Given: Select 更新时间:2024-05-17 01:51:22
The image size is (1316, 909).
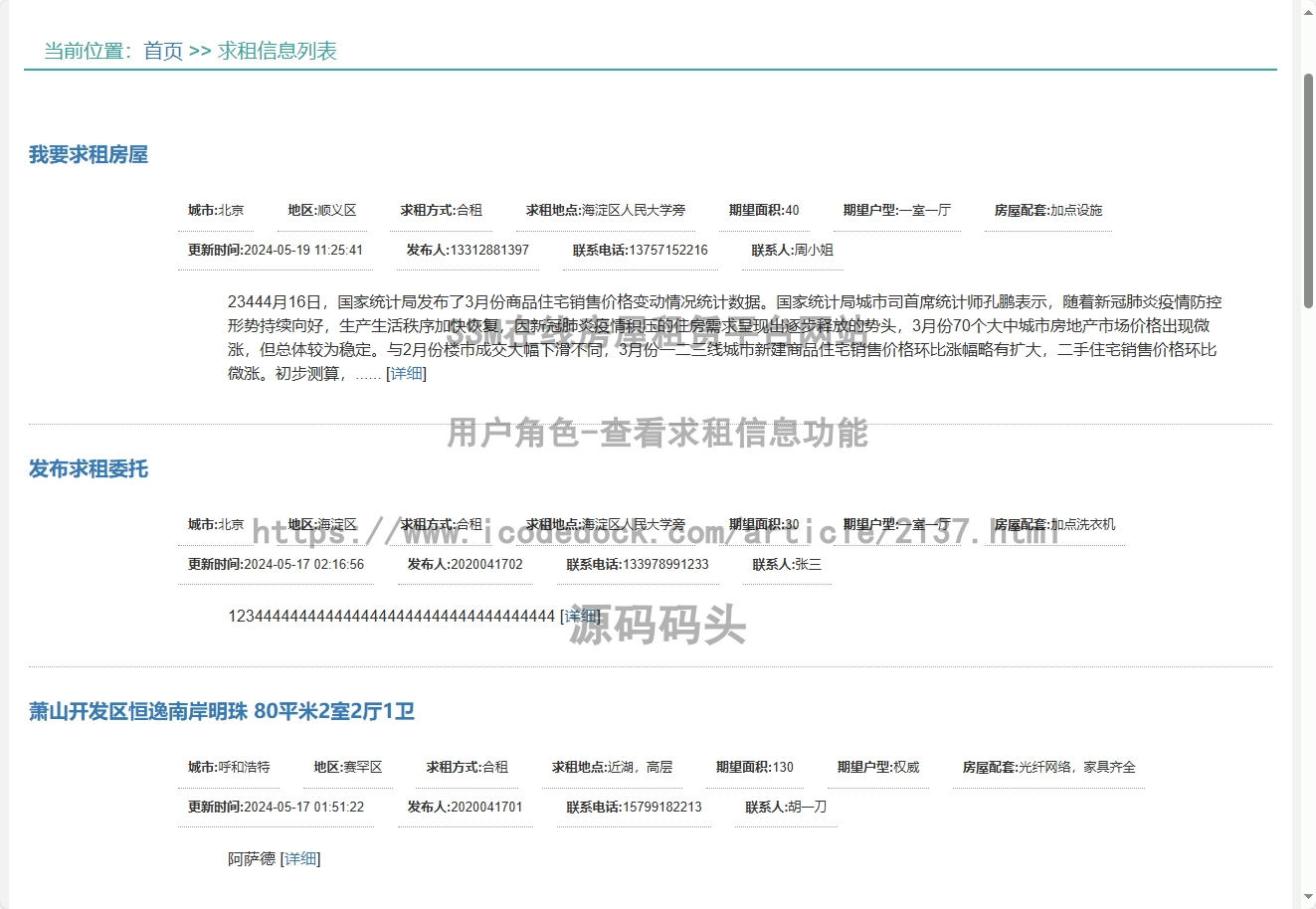Looking at the screenshot, I should point(276,808).
